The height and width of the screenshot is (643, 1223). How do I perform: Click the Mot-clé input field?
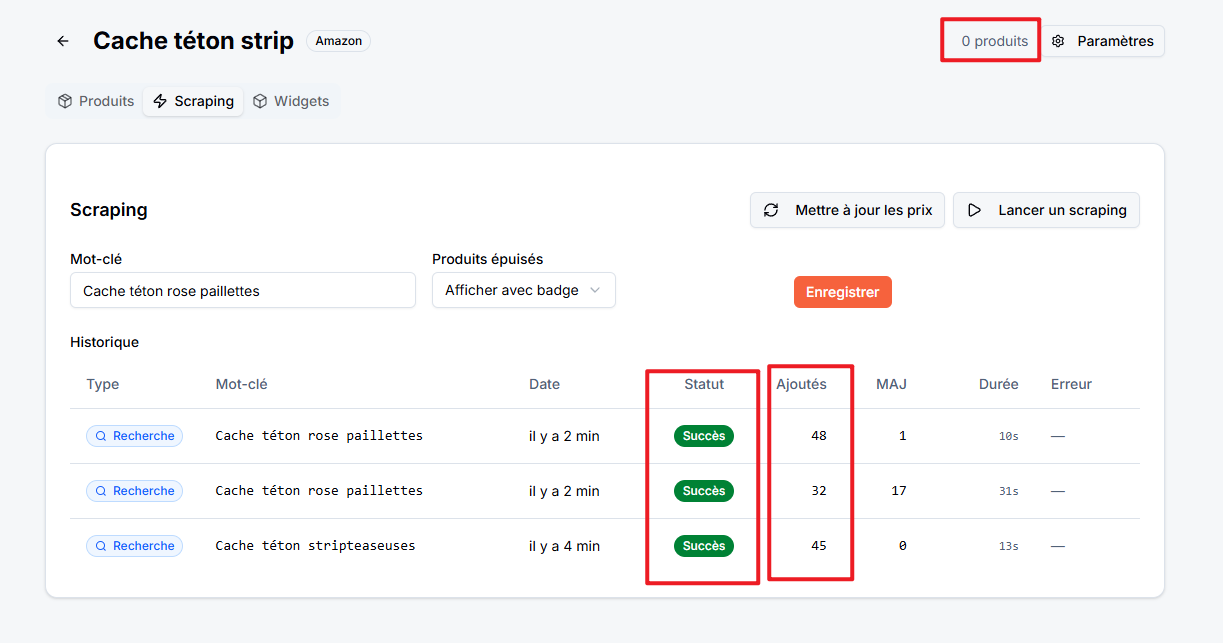243,290
